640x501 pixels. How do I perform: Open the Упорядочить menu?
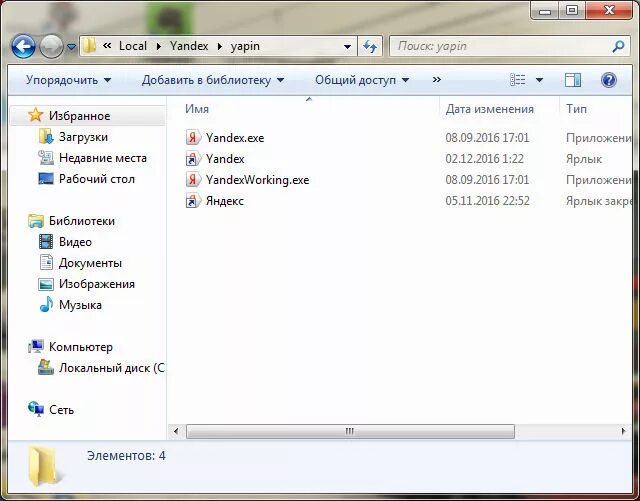click(x=68, y=80)
